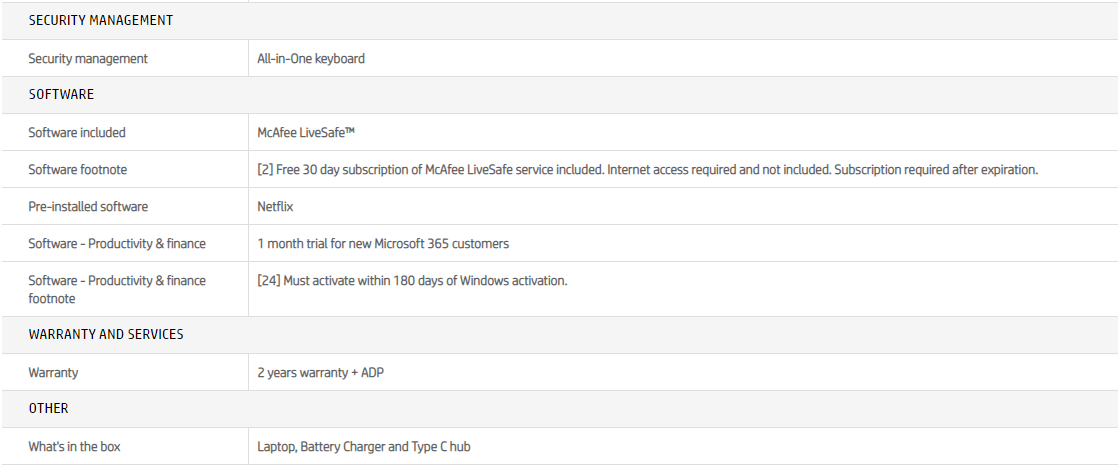Click the OTHER section header
The image size is (1118, 467).
click(x=48, y=409)
